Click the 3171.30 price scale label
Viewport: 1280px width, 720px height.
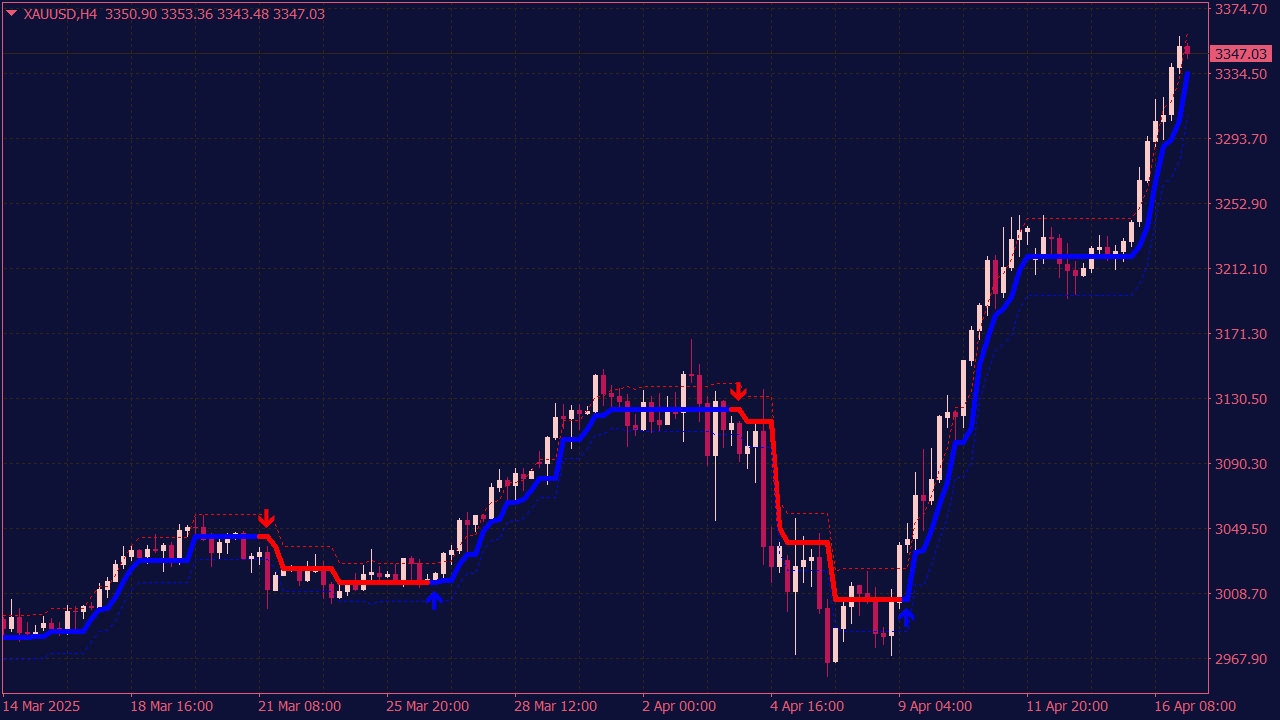(1241, 334)
